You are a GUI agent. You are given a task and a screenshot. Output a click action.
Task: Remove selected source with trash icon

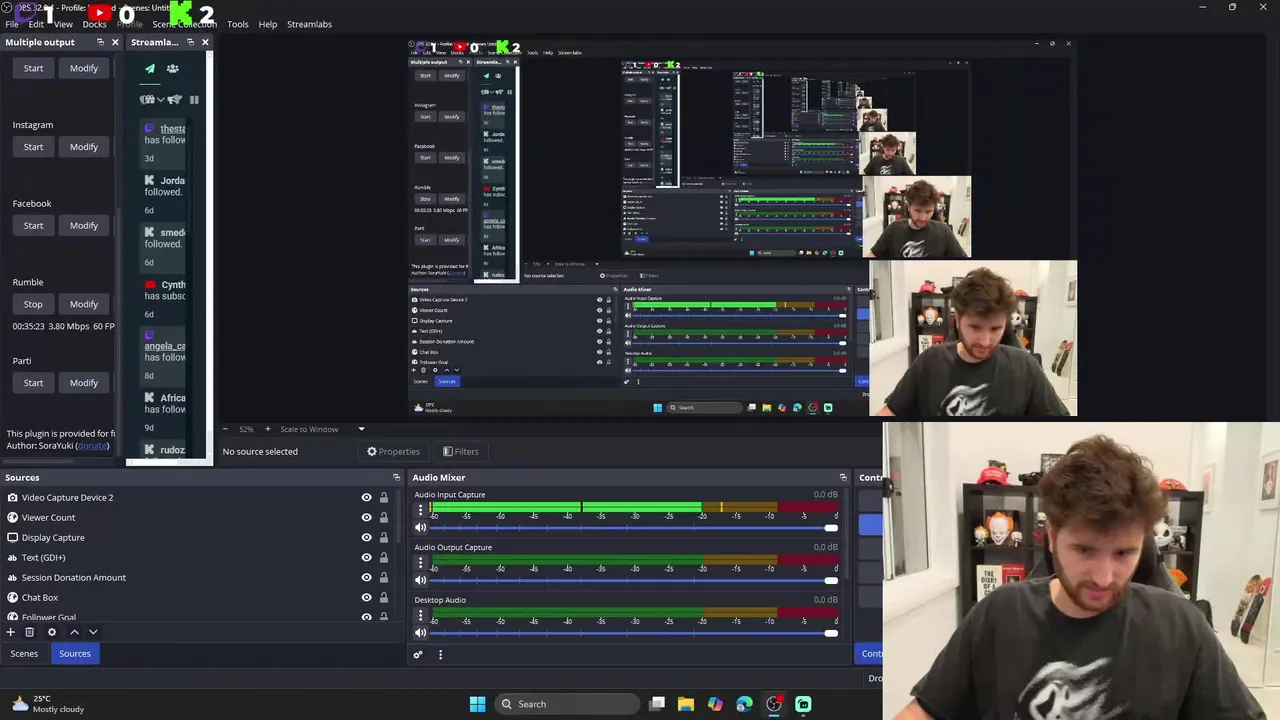coord(30,632)
